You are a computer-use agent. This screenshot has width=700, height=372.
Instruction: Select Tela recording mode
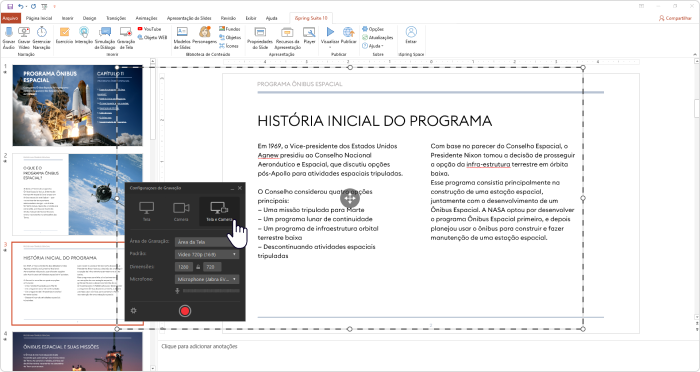(146, 211)
